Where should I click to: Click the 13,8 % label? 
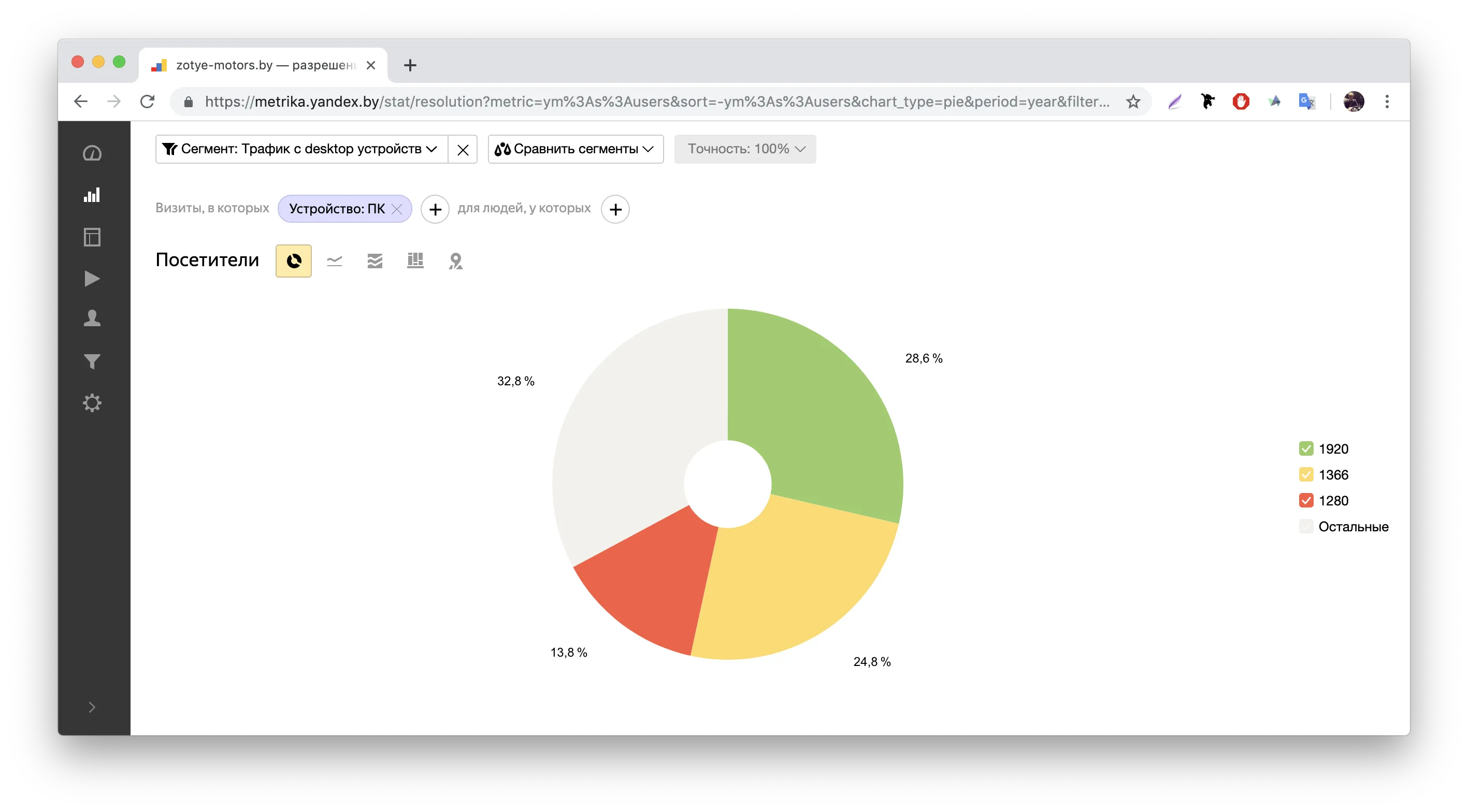568,653
